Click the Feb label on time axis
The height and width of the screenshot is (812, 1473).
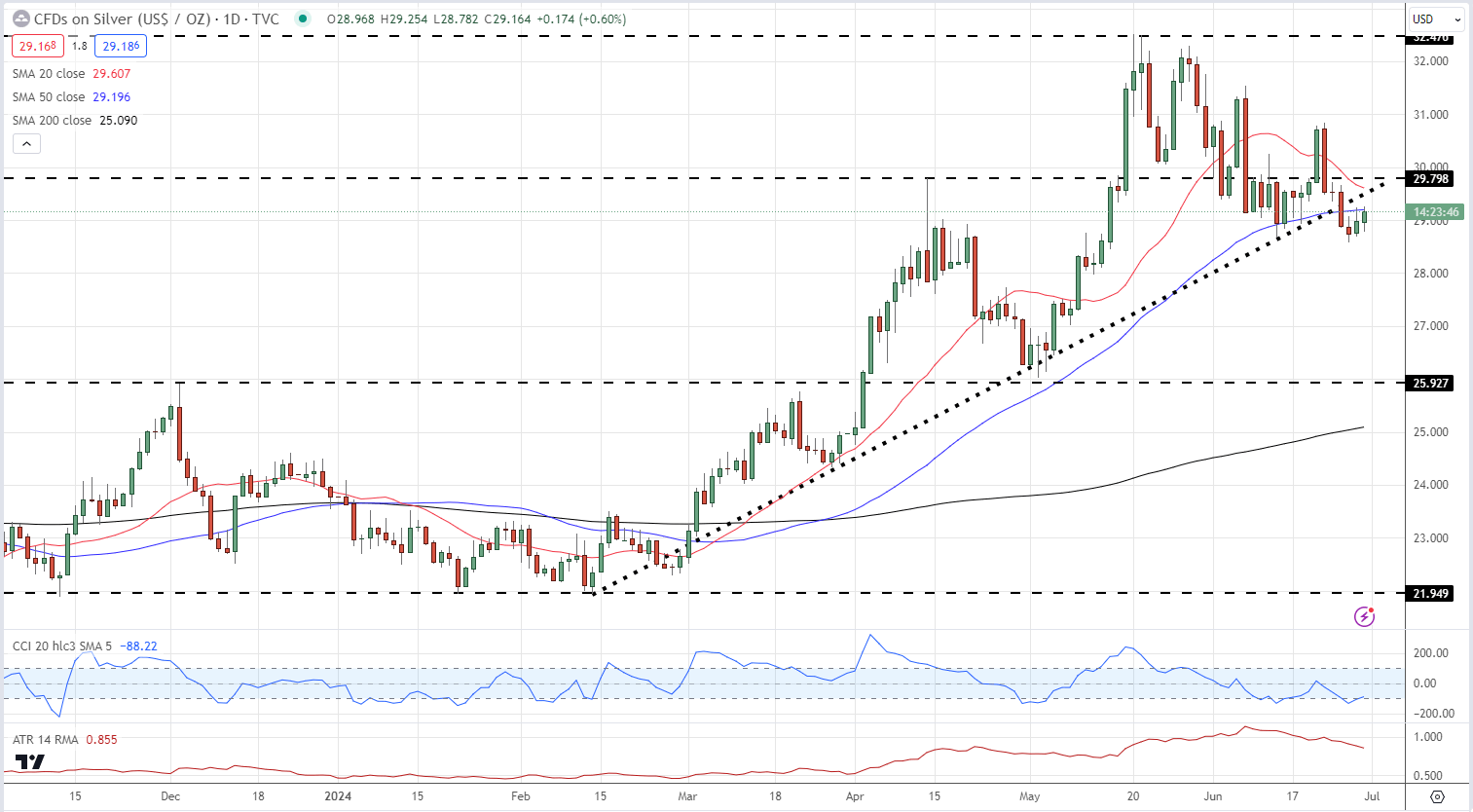pyautogui.click(x=521, y=795)
